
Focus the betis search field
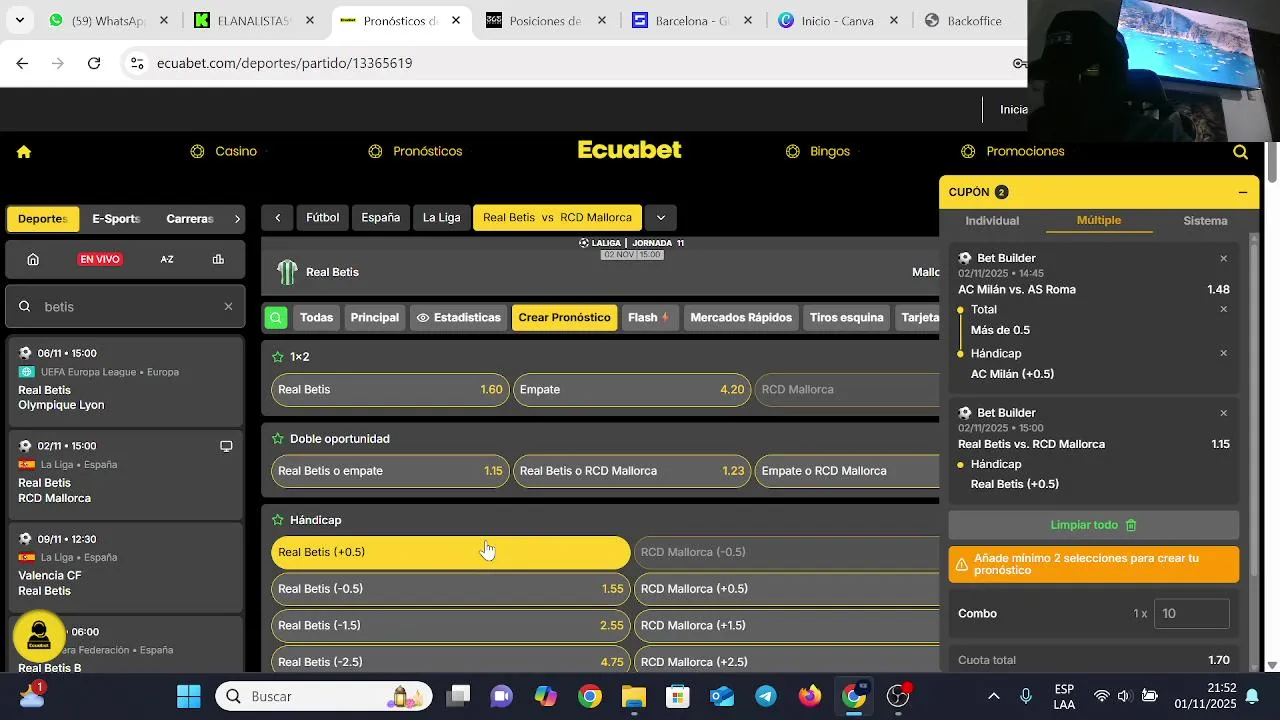(x=125, y=307)
